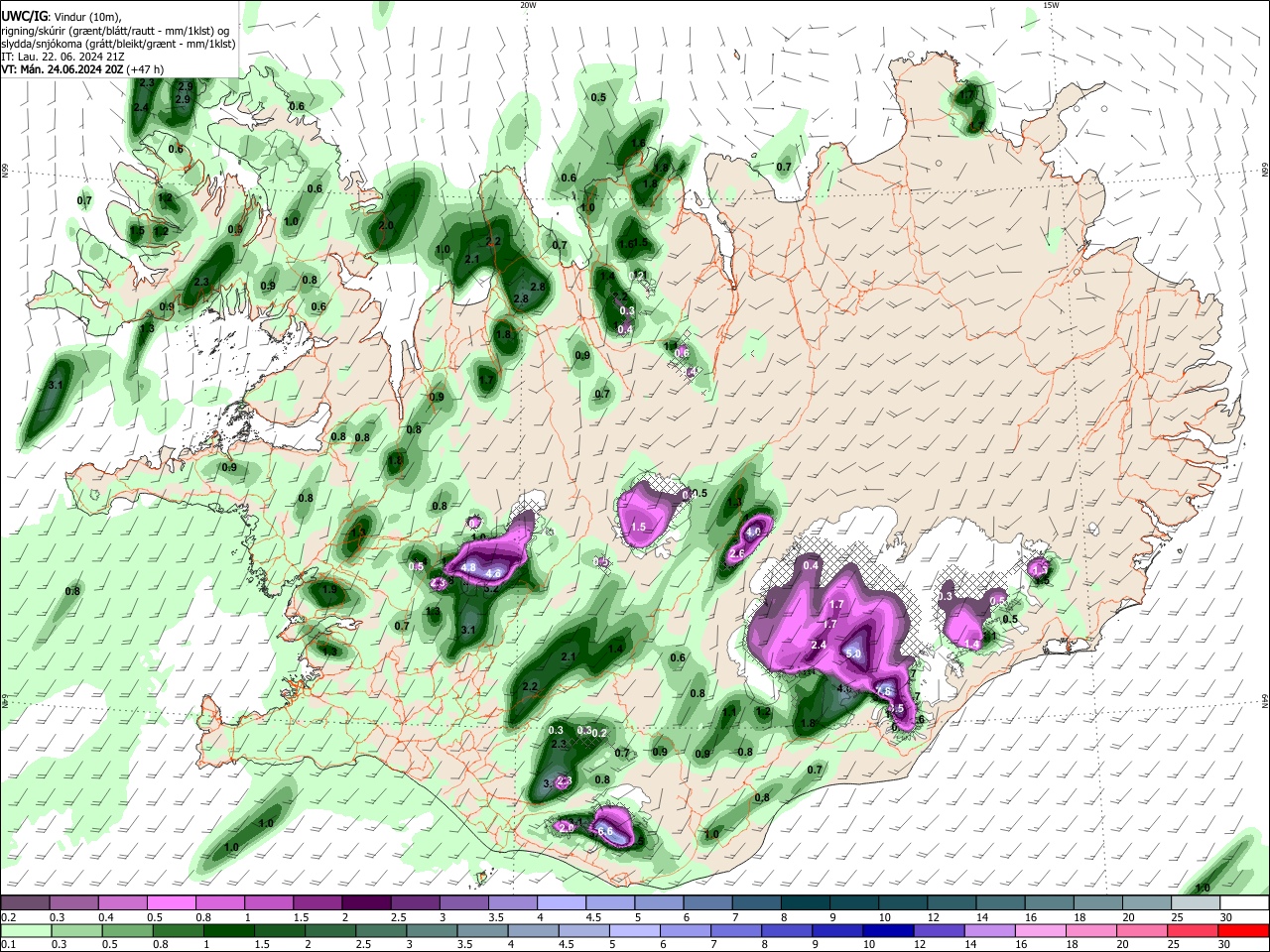
Task: Click the 5.0 snow value on the map
Action: click(853, 654)
